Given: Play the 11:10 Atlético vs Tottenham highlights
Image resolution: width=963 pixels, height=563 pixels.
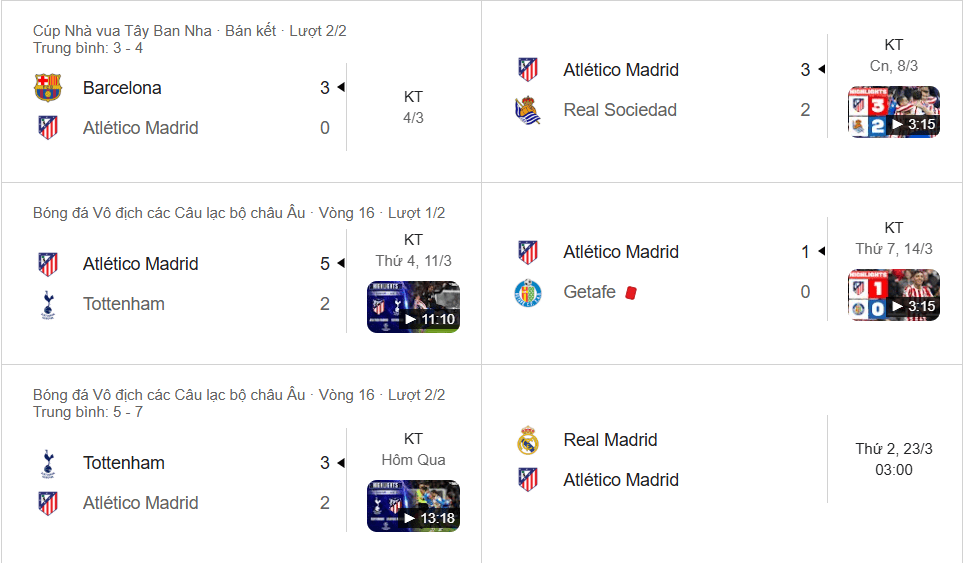Looking at the screenshot, I should [x=413, y=306].
